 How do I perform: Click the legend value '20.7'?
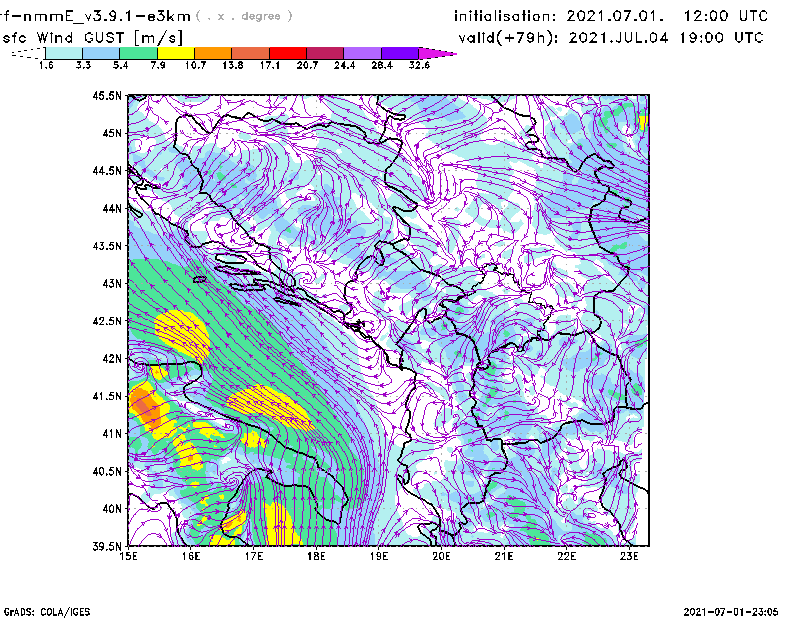pos(307,65)
